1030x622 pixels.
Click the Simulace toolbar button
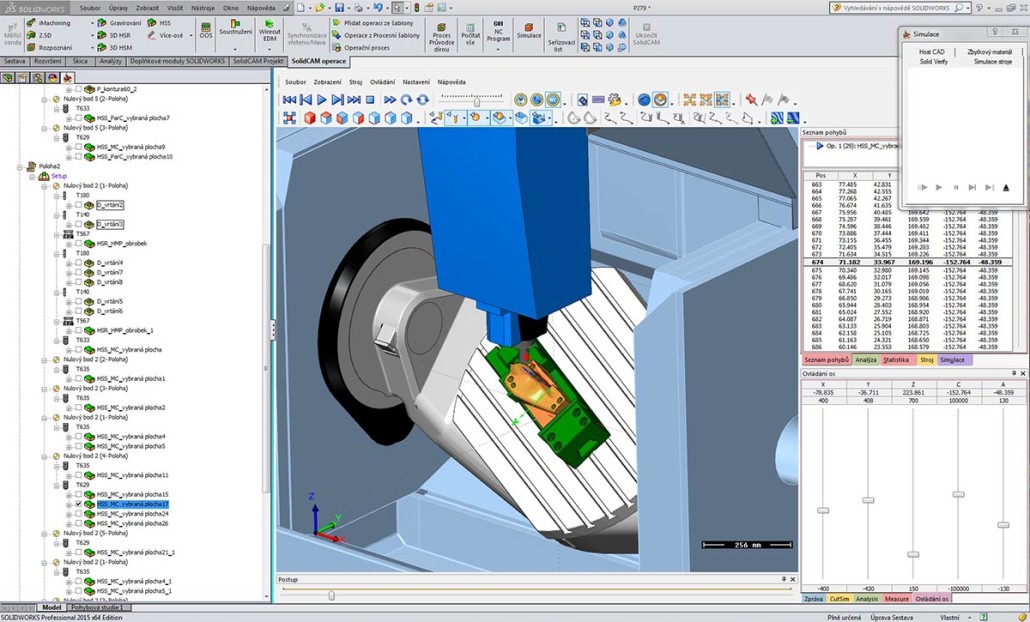(x=529, y=30)
